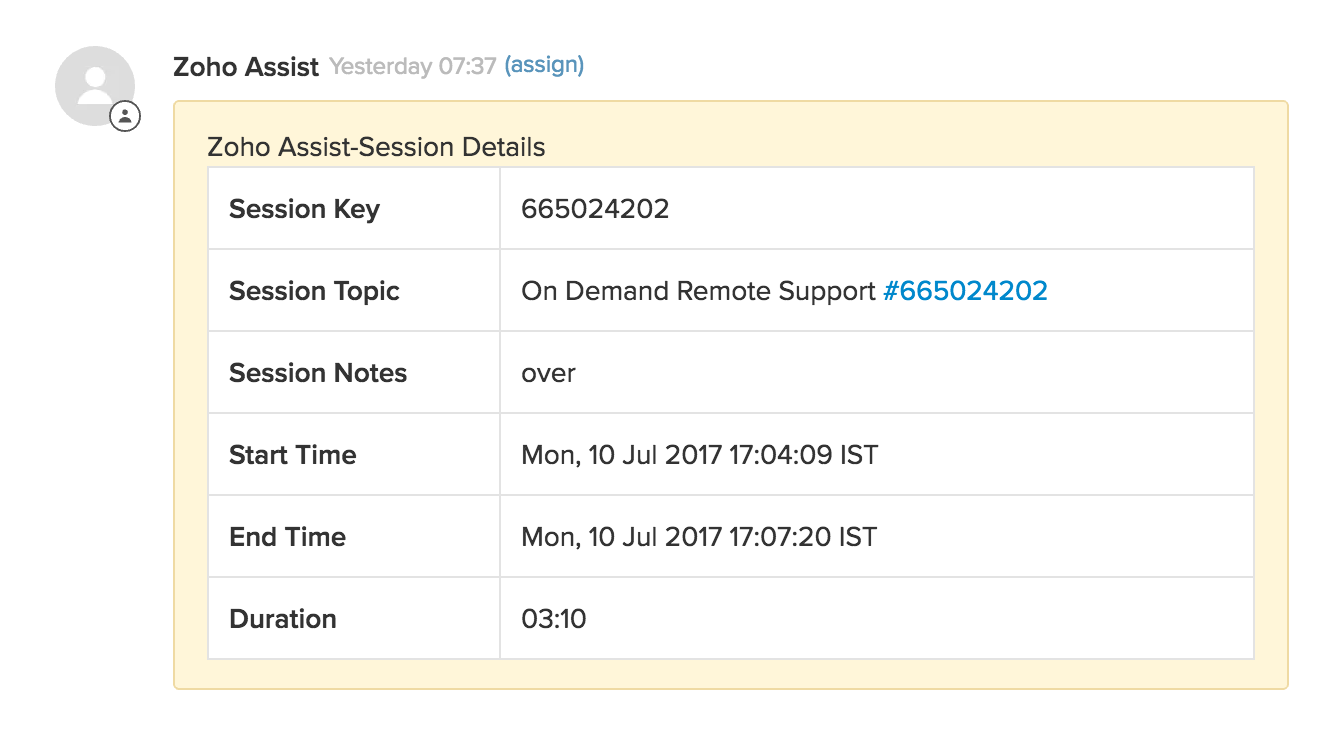
Task: Click the Session Topic label cell
Action: pyautogui.click(x=314, y=291)
